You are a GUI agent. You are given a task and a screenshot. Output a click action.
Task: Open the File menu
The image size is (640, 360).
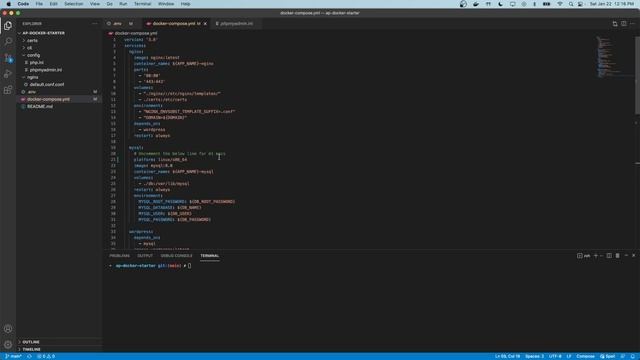coord(39,4)
